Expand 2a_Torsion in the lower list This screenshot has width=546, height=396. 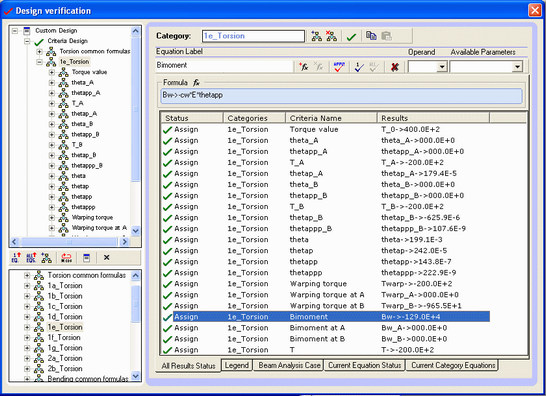coord(27,358)
